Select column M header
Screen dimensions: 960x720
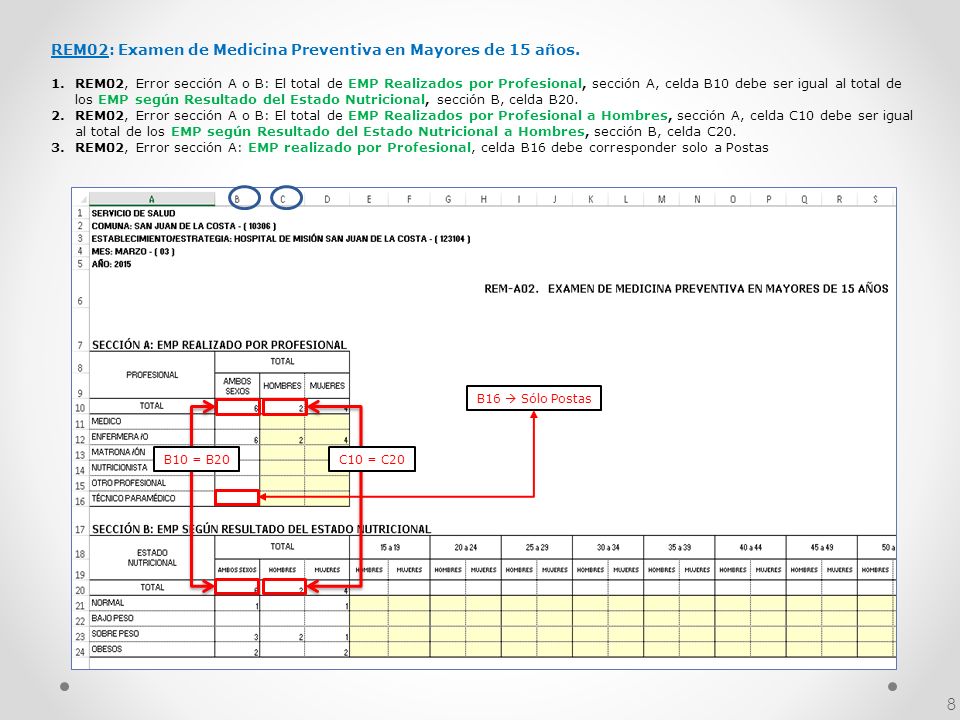pos(661,199)
